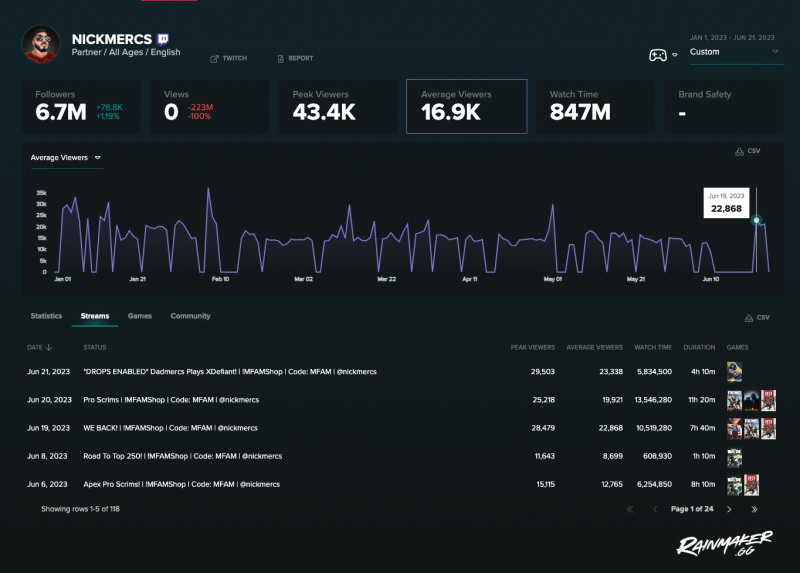Open the REPORT link
The height and width of the screenshot is (573, 800).
click(295, 59)
